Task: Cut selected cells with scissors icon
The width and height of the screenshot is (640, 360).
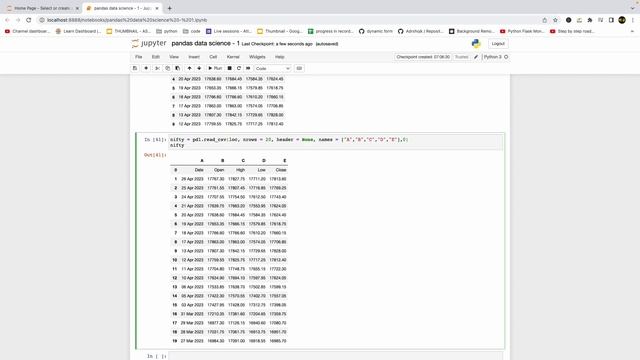Action: tap(157, 68)
